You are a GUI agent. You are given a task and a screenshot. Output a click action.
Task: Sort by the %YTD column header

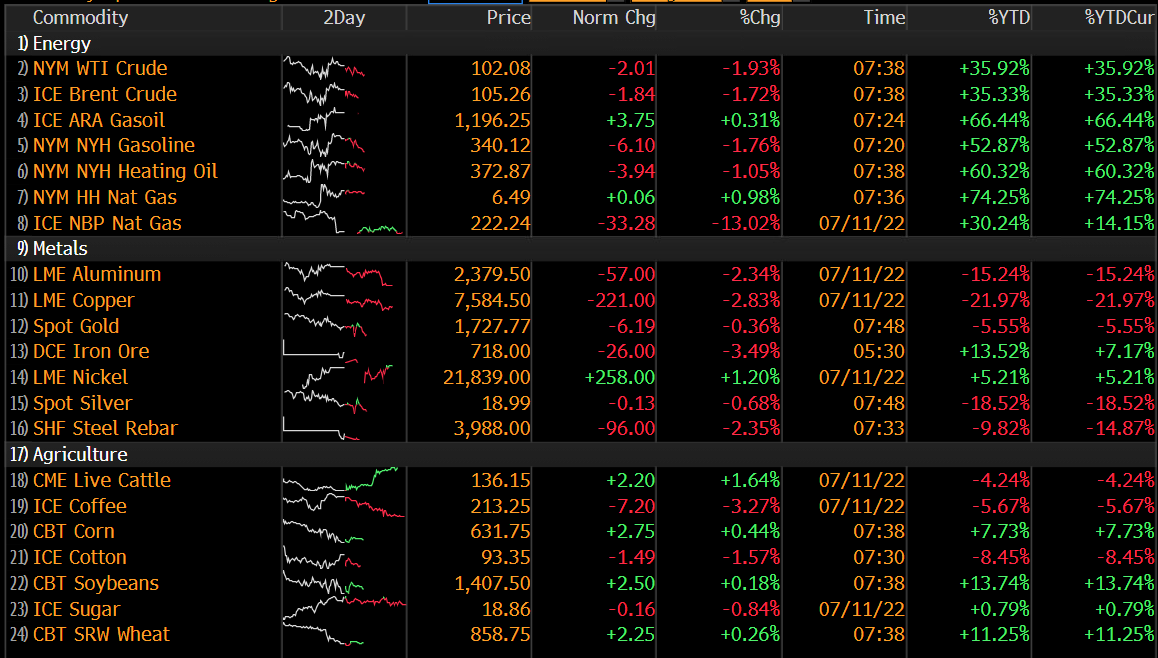[1009, 18]
